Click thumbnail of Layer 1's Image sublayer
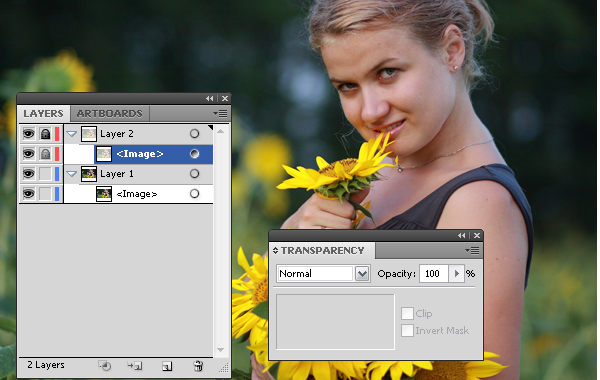Image resolution: width=600 pixels, height=380 pixels. 104,194
